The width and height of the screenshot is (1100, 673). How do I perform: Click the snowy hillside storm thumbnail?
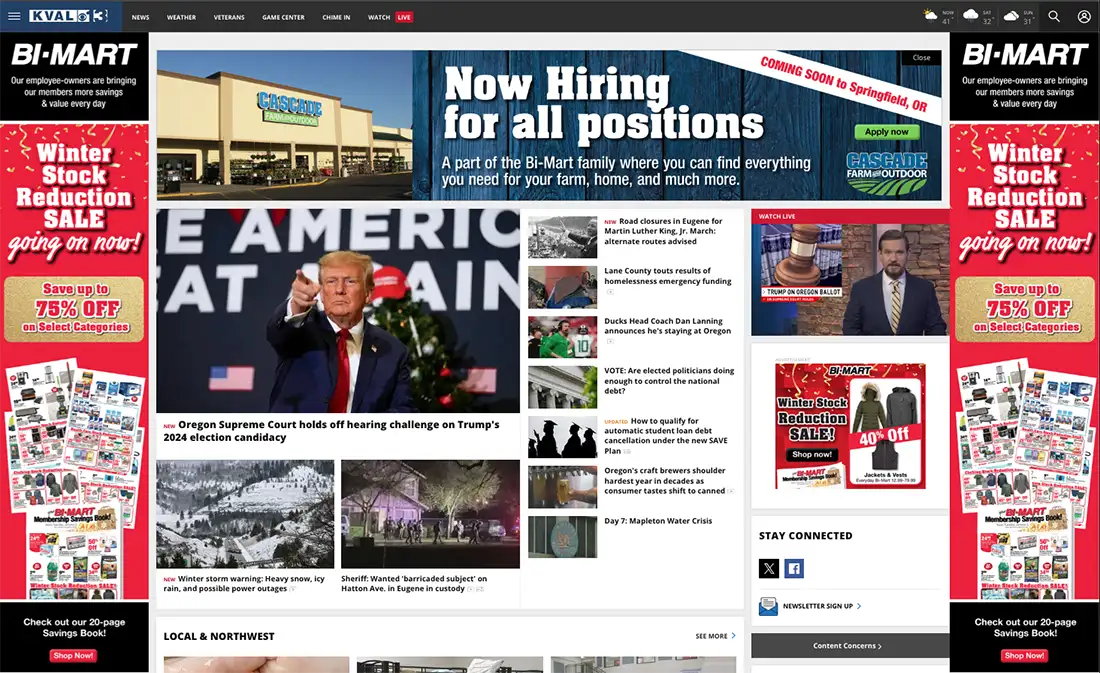pyautogui.click(x=245, y=514)
